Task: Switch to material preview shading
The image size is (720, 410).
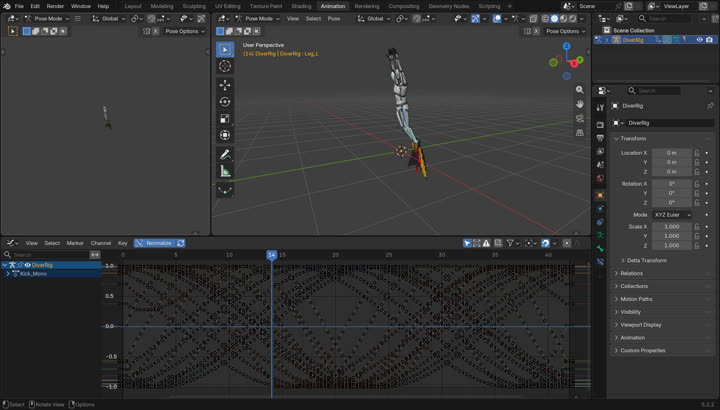Action: coord(563,19)
